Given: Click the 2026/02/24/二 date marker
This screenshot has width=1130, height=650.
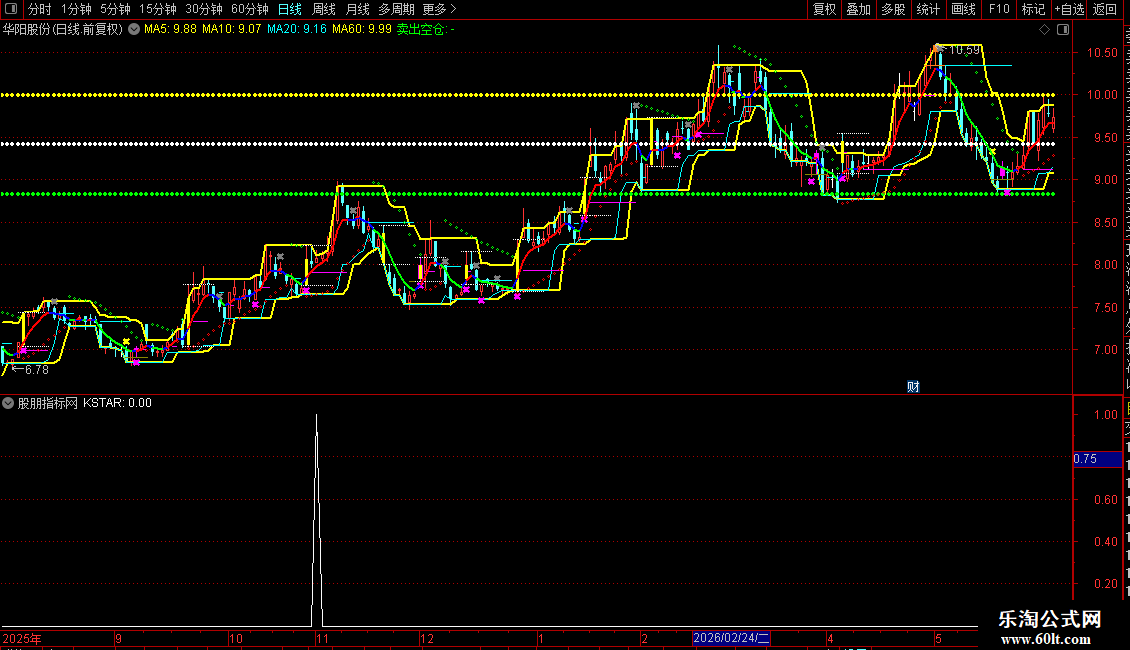Looking at the screenshot, I should tap(731, 638).
